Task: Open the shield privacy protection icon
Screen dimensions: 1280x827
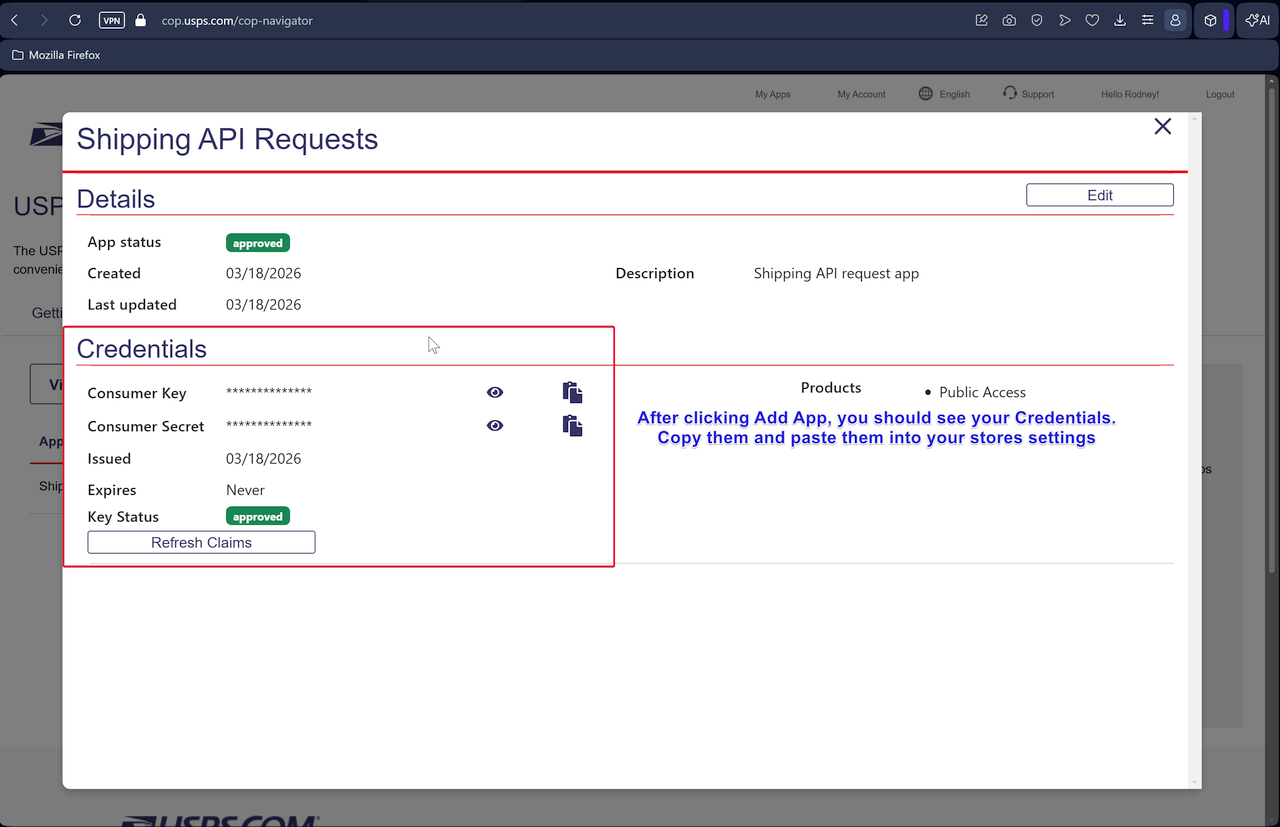Action: point(1037,20)
